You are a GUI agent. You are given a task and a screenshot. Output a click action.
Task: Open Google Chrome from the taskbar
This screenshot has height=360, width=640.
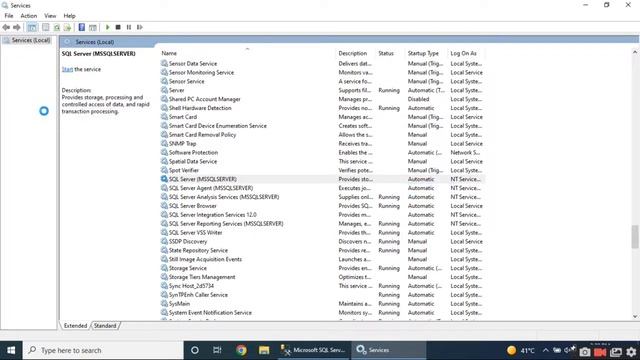[241, 350]
